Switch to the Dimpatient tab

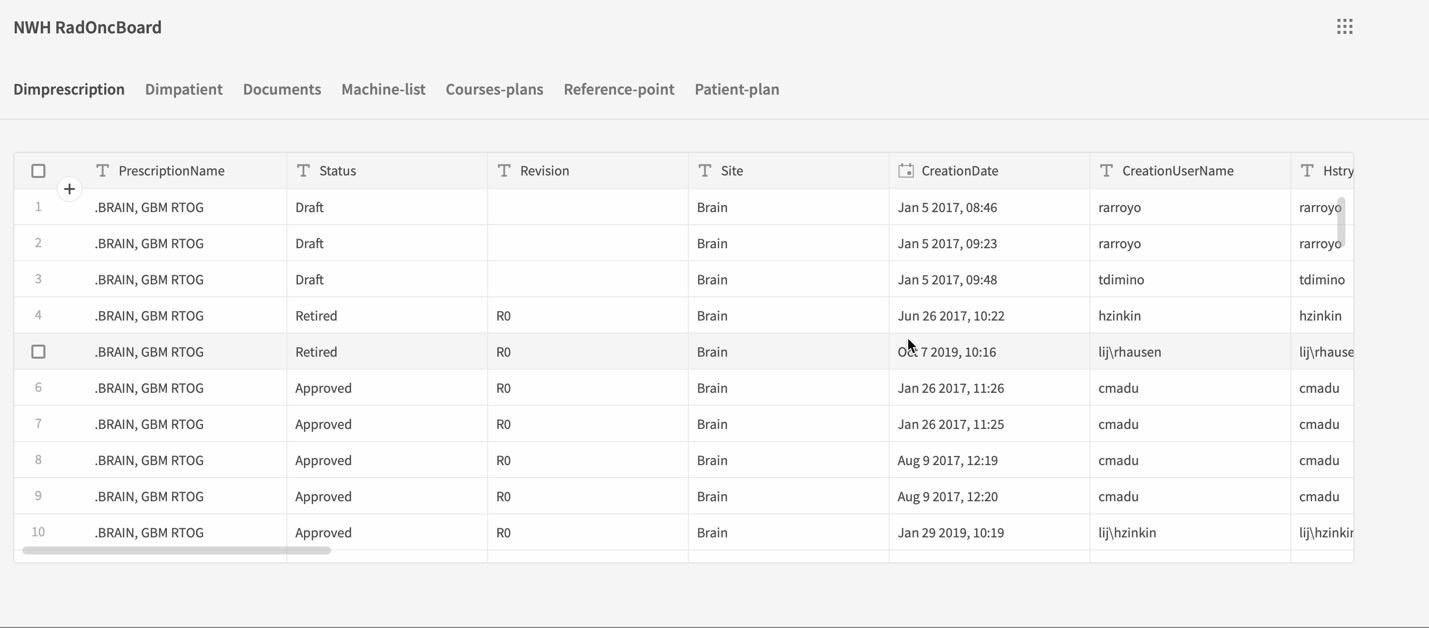click(184, 89)
